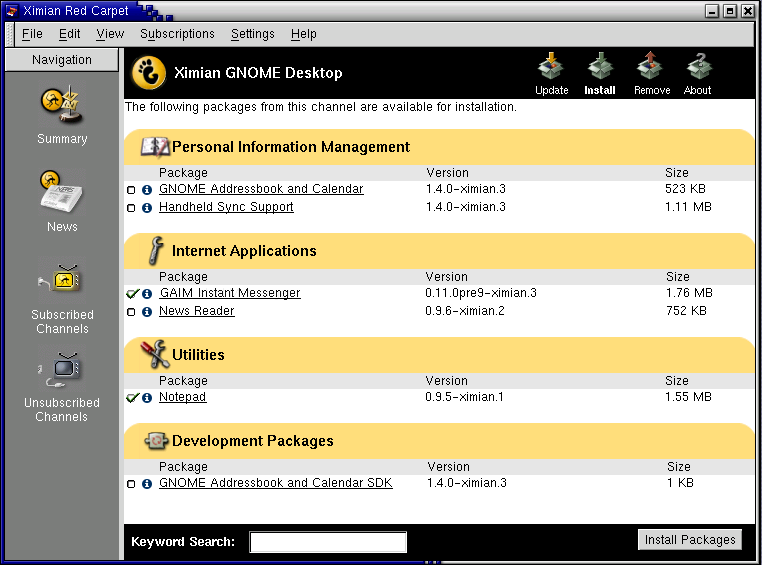Open the Subscriptions menu

pyautogui.click(x=177, y=34)
